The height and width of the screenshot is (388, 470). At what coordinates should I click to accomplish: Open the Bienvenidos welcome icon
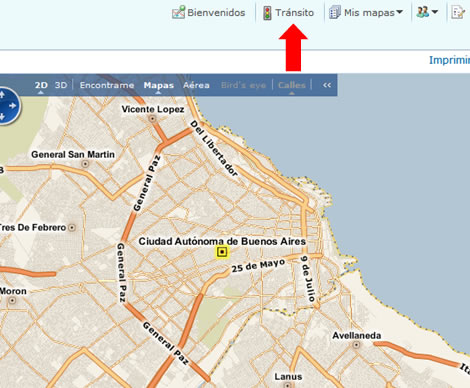[178, 12]
